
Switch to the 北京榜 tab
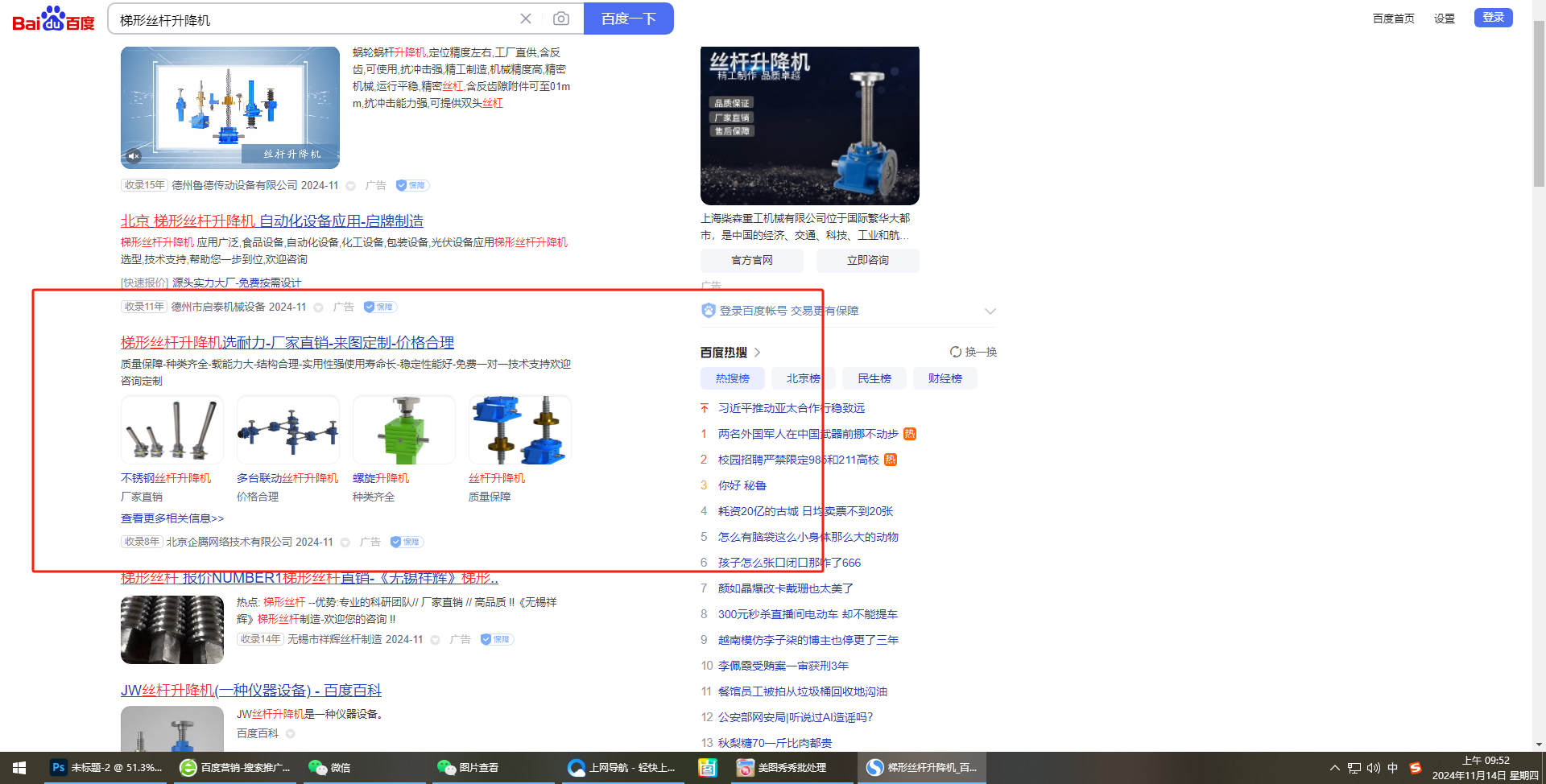click(804, 378)
